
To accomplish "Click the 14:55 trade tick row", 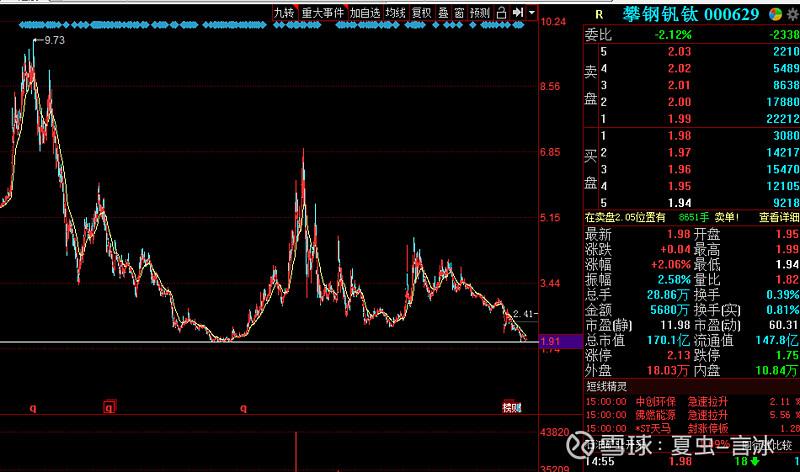I will coord(692,461).
